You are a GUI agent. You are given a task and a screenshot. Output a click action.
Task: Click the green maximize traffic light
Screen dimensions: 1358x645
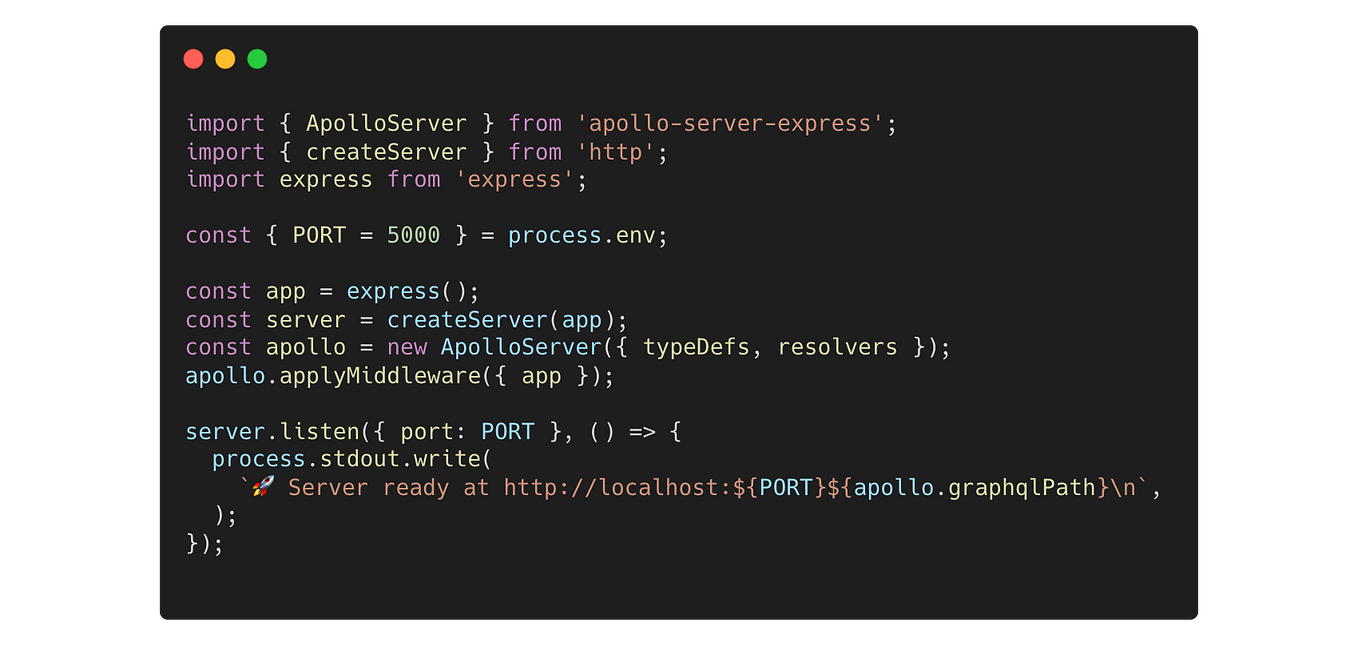point(257,59)
